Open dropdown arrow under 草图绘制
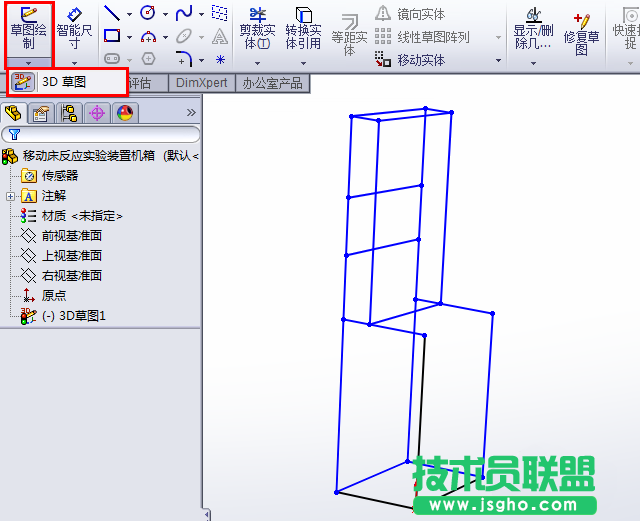640x521 pixels. (29, 63)
